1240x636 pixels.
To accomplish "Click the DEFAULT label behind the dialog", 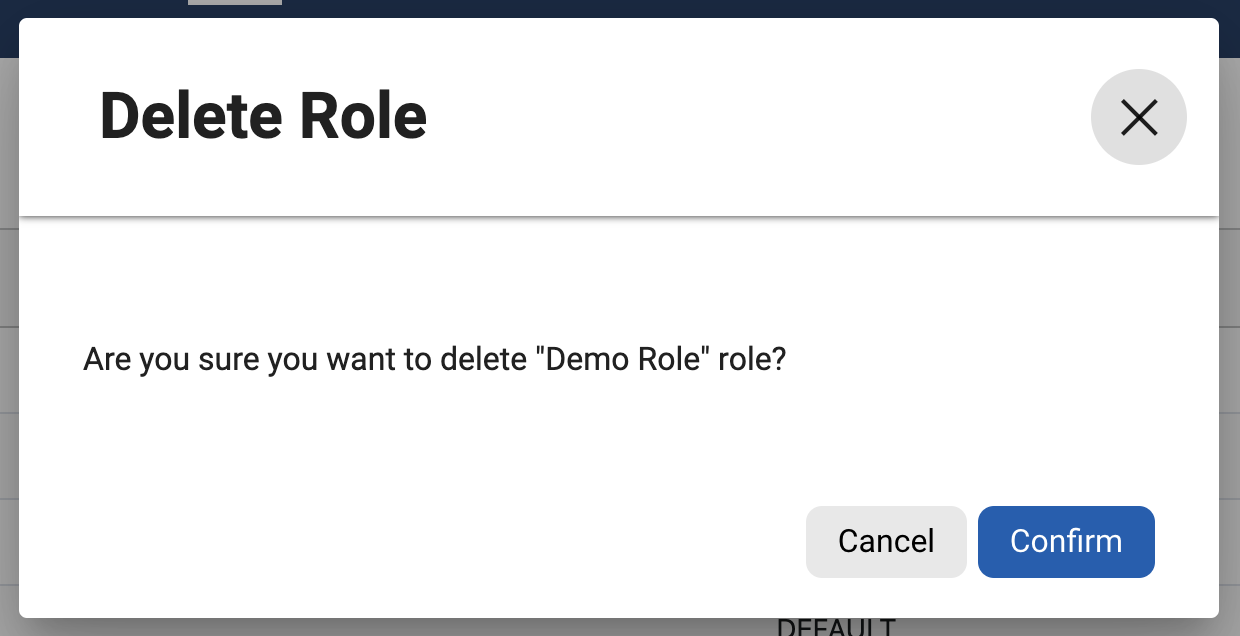I will [x=836, y=628].
